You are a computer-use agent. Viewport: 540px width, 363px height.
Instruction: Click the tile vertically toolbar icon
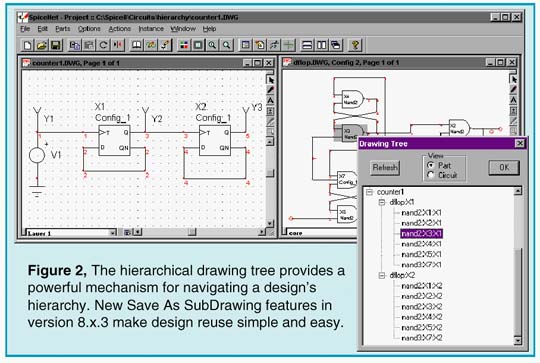click(x=321, y=45)
